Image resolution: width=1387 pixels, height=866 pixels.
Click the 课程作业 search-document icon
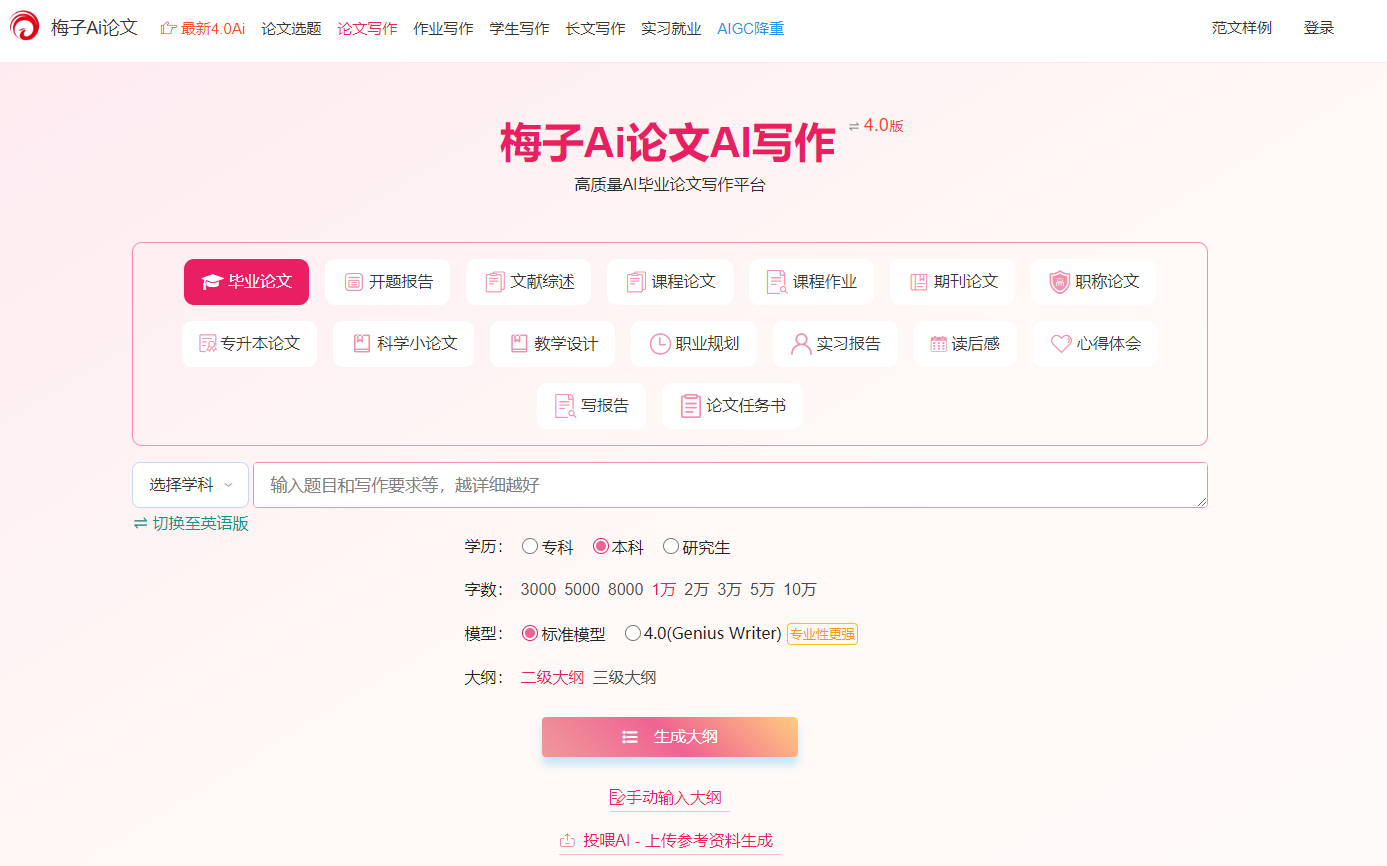[777, 282]
